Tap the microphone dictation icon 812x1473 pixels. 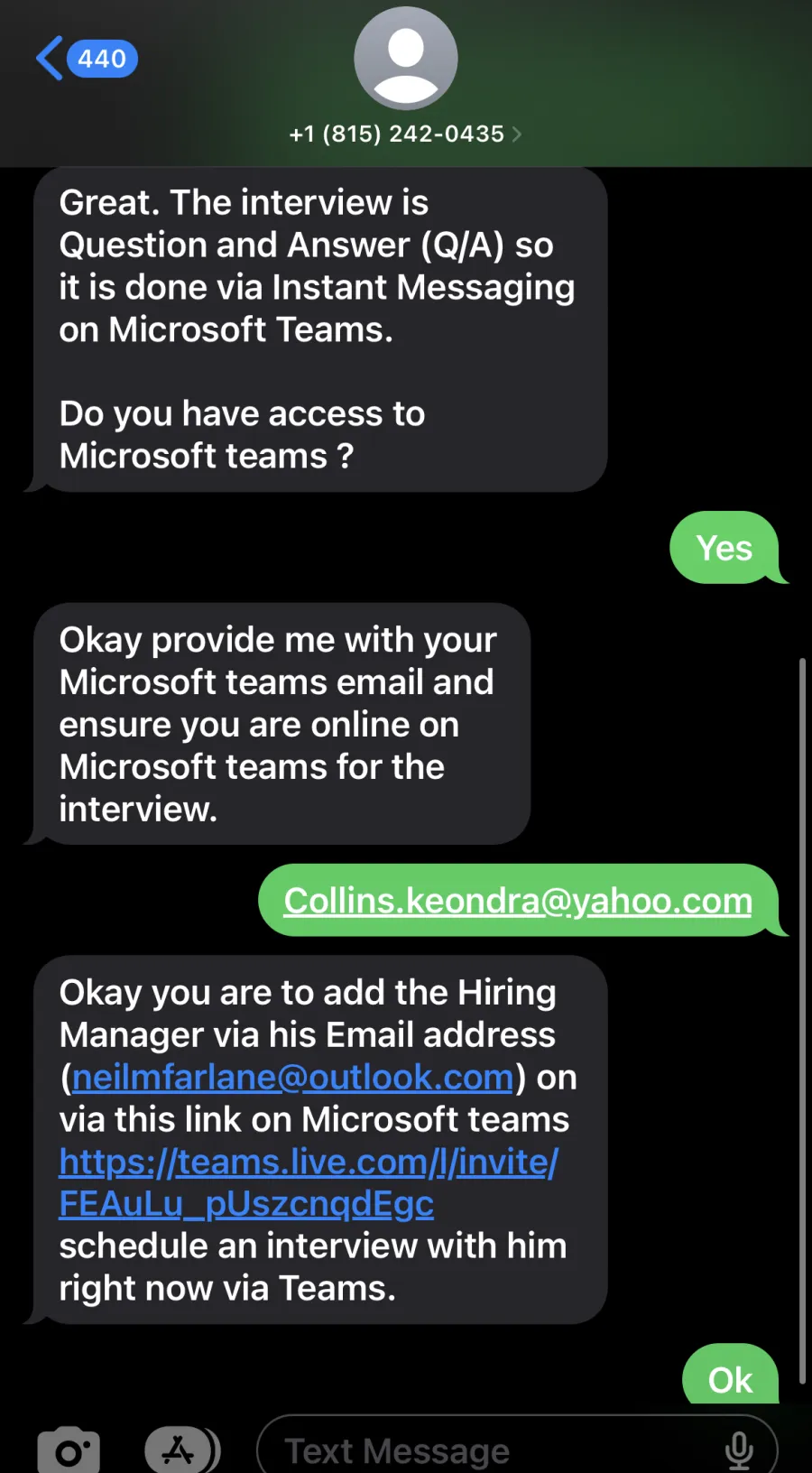[739, 1450]
